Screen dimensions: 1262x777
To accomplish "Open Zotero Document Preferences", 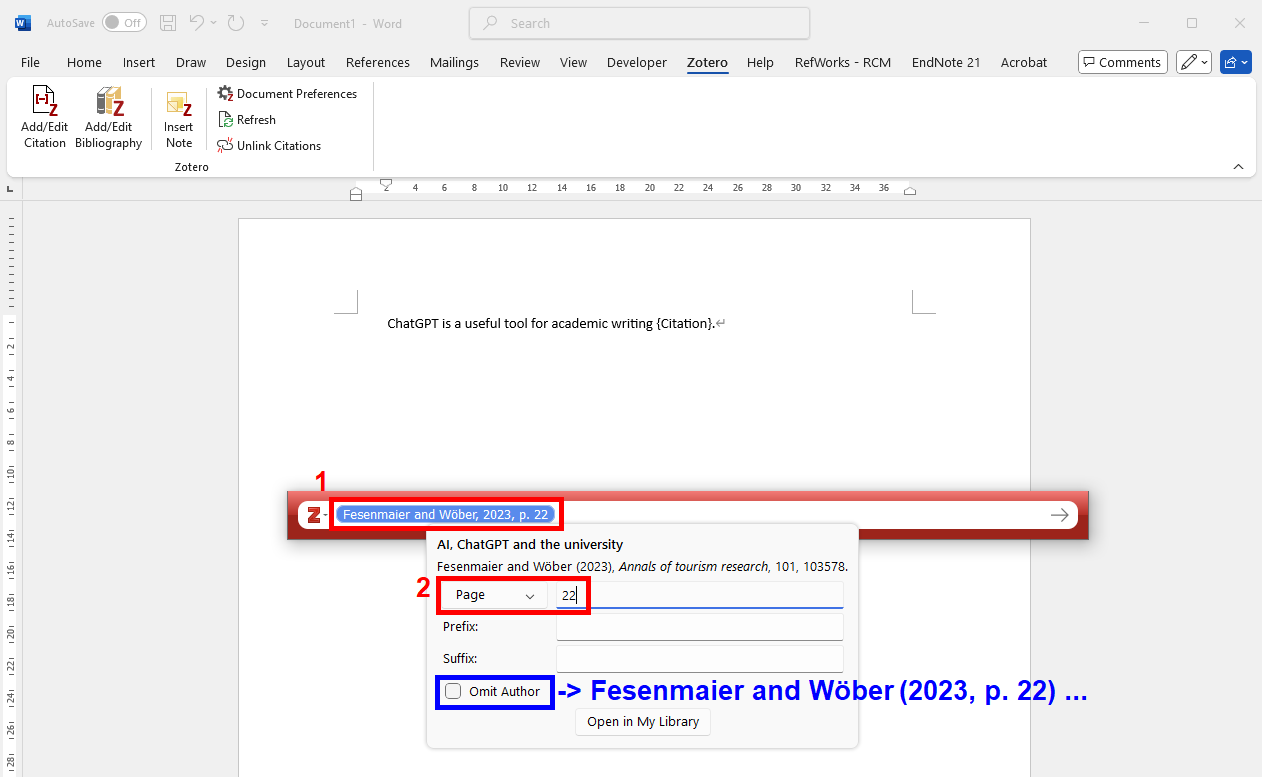I will click(x=288, y=94).
